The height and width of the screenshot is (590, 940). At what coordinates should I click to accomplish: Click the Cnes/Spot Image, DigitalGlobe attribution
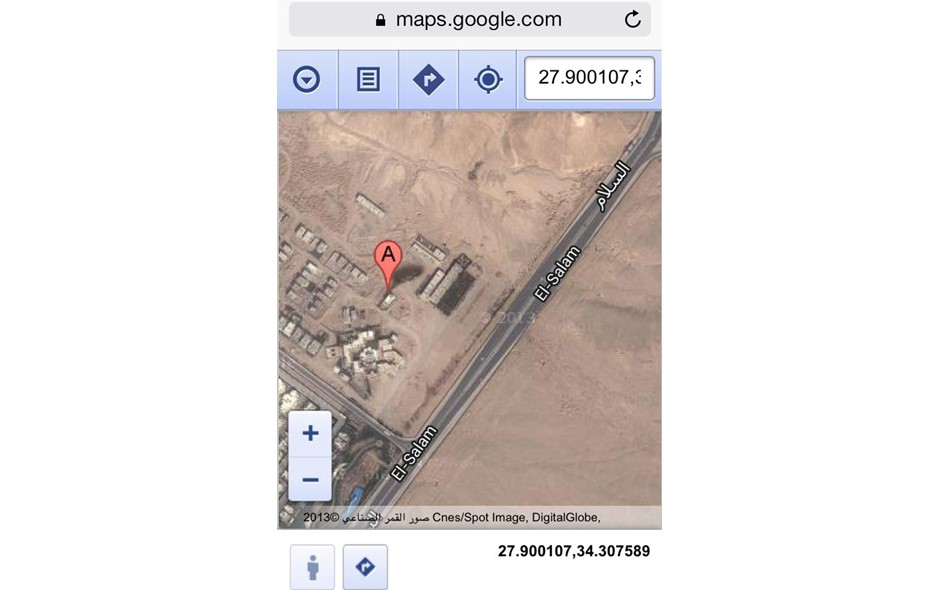[516, 517]
